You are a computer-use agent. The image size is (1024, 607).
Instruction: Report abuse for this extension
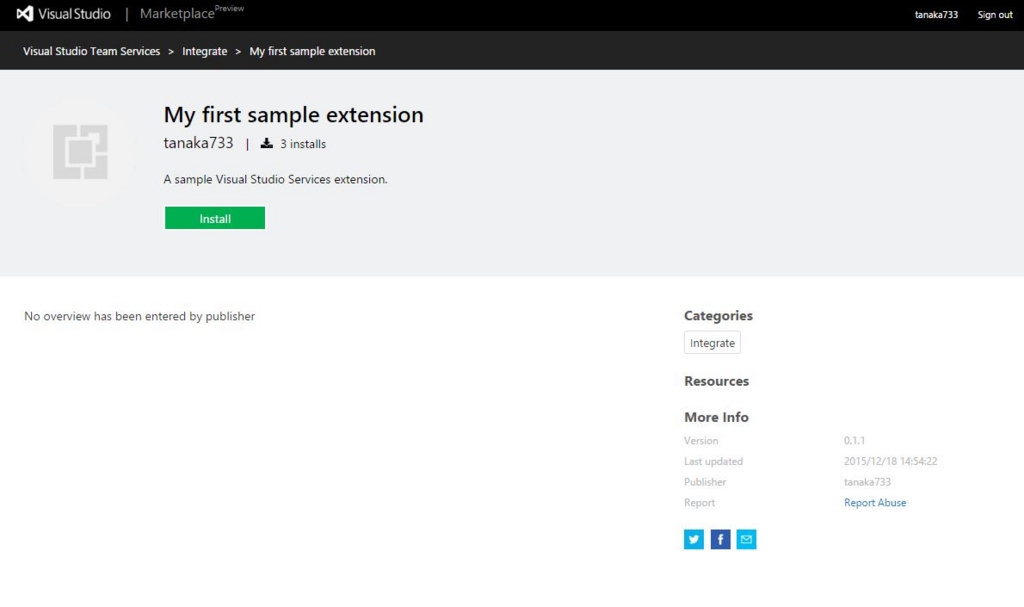coord(874,502)
